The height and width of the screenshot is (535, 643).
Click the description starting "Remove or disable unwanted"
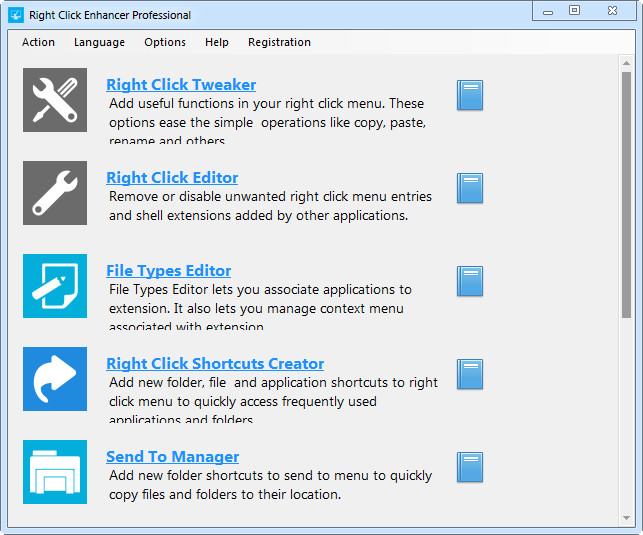(x=270, y=206)
